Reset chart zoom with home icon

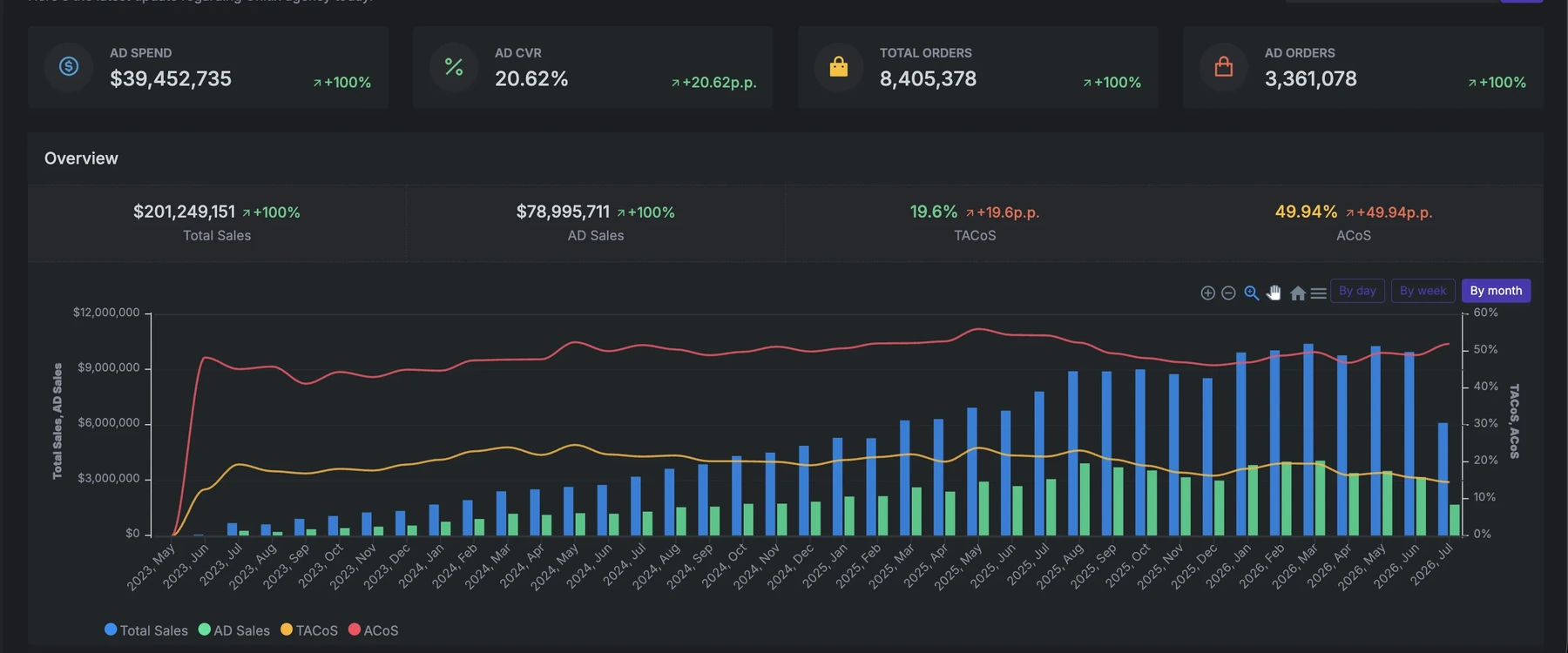(1298, 293)
